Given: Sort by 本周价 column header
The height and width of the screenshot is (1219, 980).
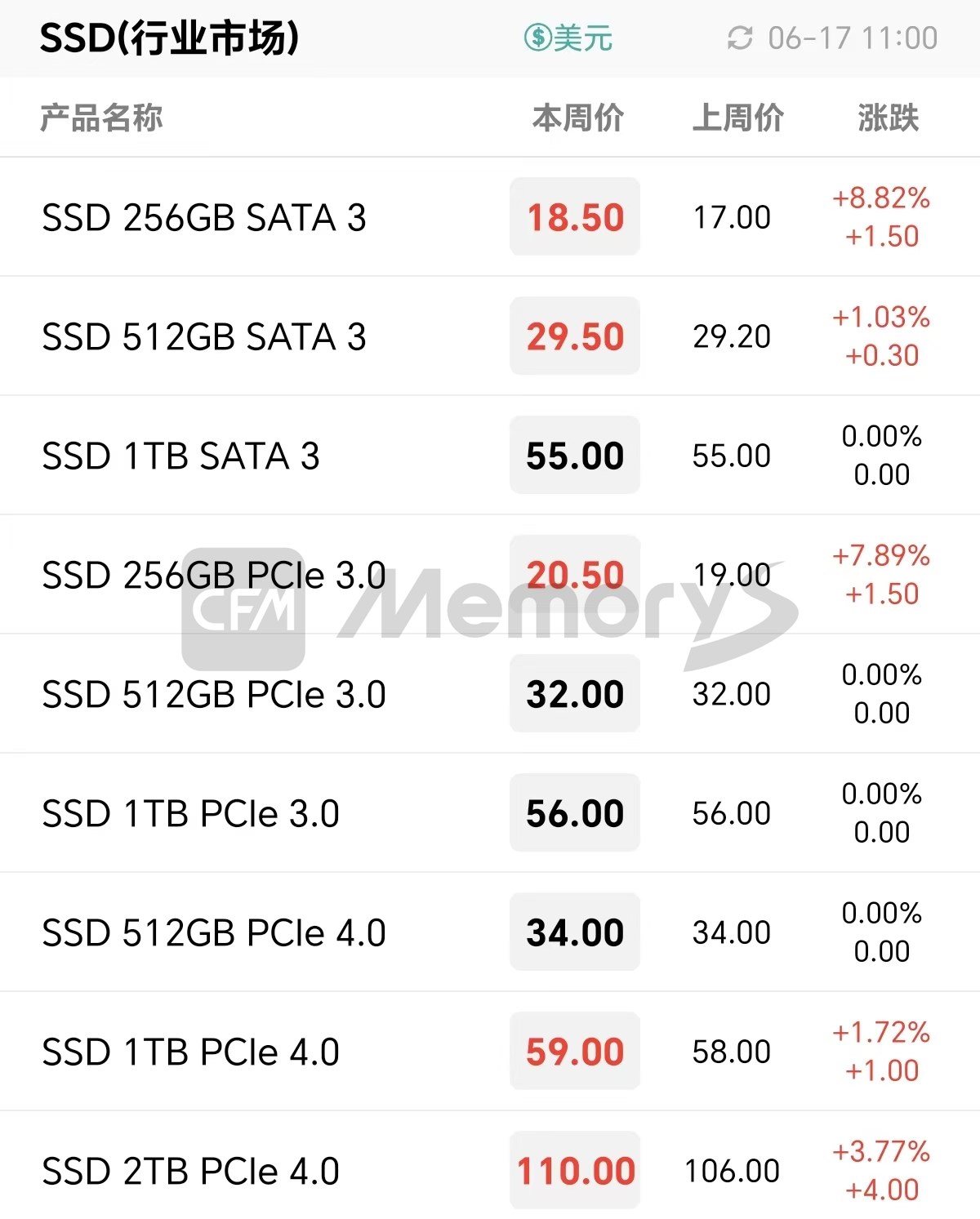Looking at the screenshot, I should (577, 118).
